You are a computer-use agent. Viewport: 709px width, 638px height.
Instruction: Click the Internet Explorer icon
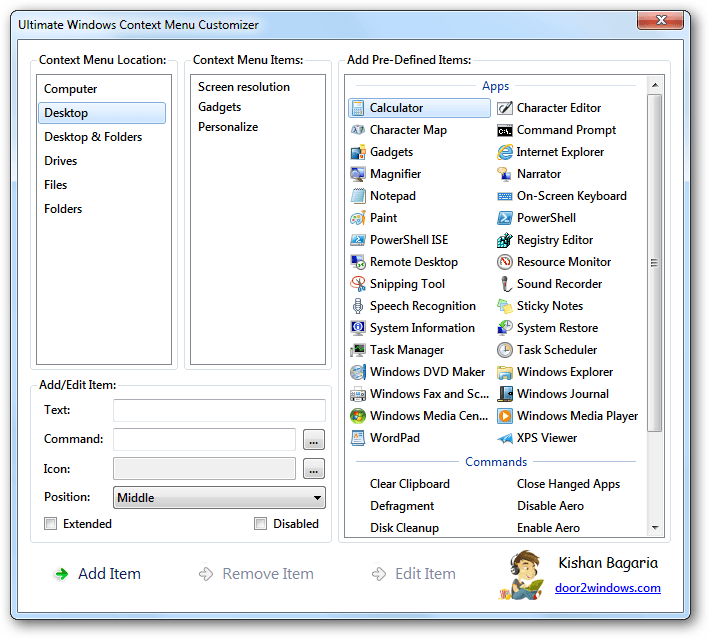tap(505, 152)
